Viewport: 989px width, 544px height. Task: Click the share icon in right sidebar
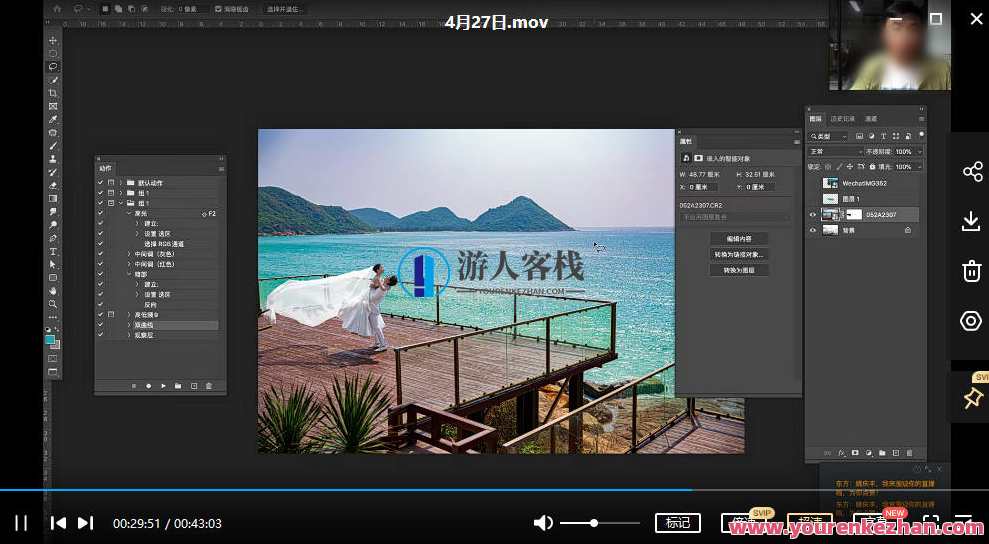pos(971,172)
